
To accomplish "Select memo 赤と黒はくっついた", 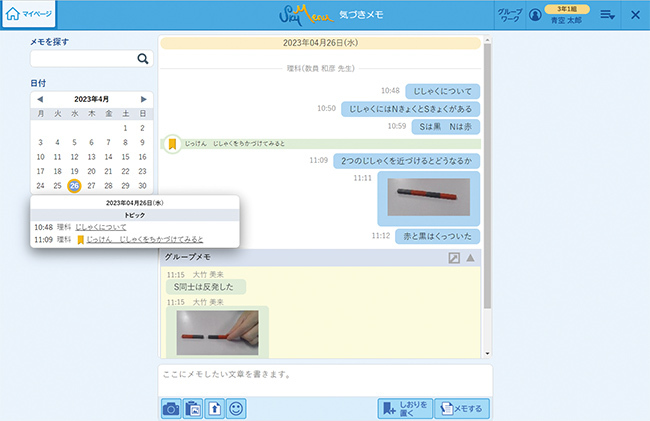I will (437, 236).
